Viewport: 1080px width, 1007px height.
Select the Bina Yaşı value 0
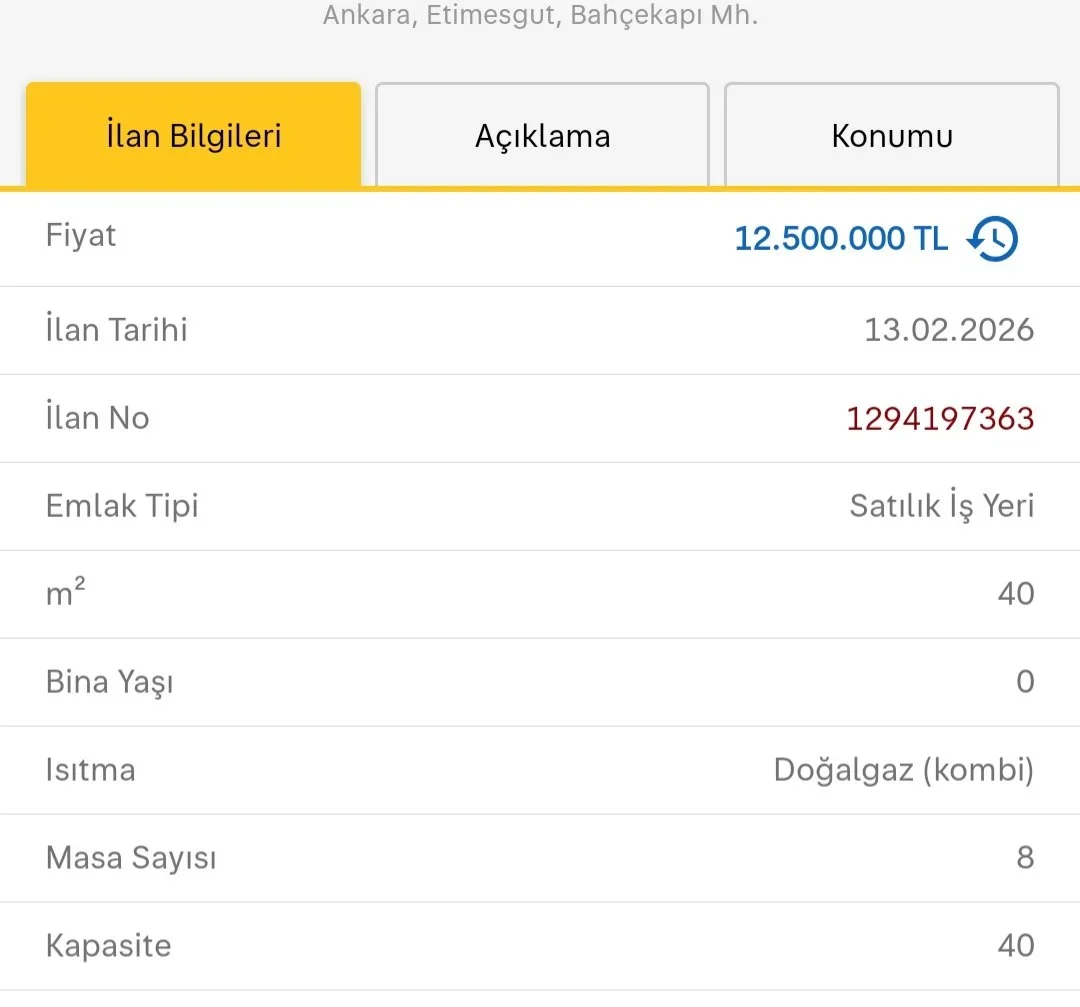(x=1024, y=682)
